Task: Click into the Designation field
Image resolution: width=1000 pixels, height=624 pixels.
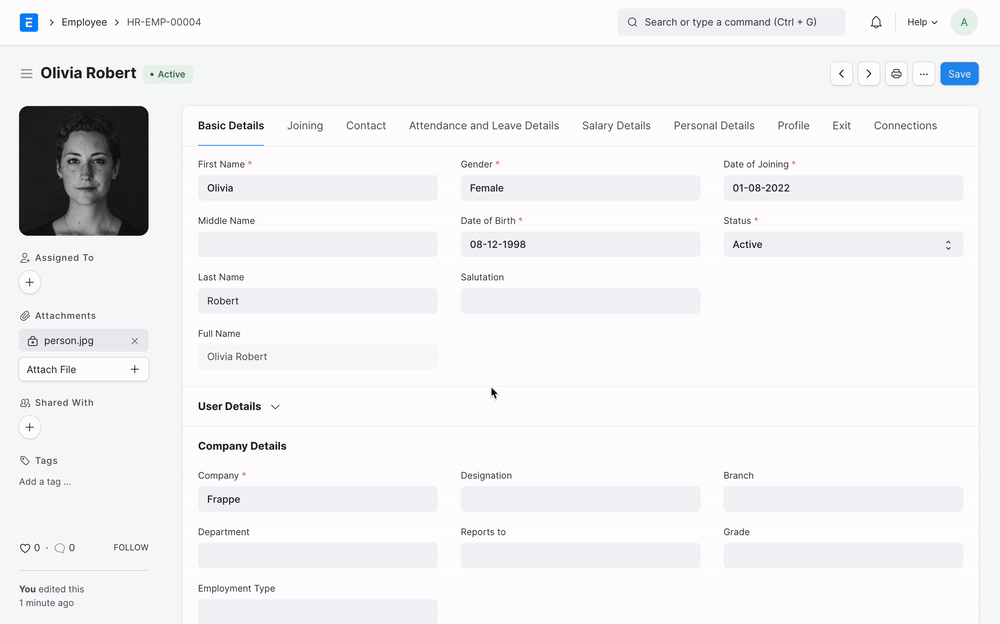Action: pos(580,499)
